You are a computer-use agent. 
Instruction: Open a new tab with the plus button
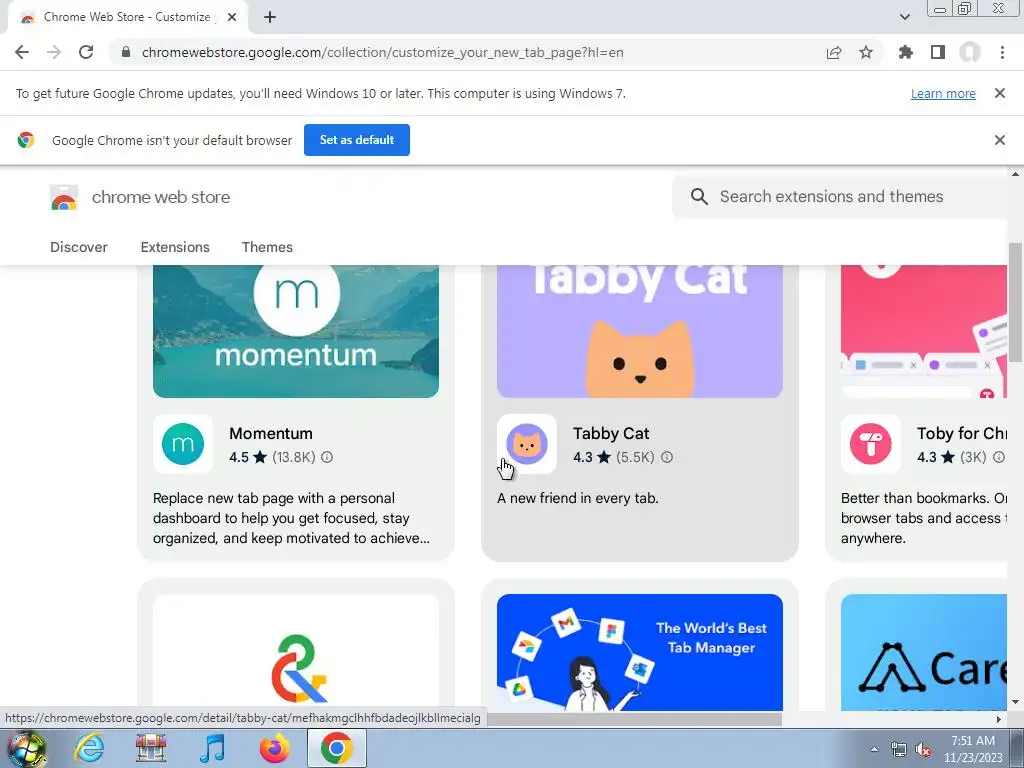point(270,17)
